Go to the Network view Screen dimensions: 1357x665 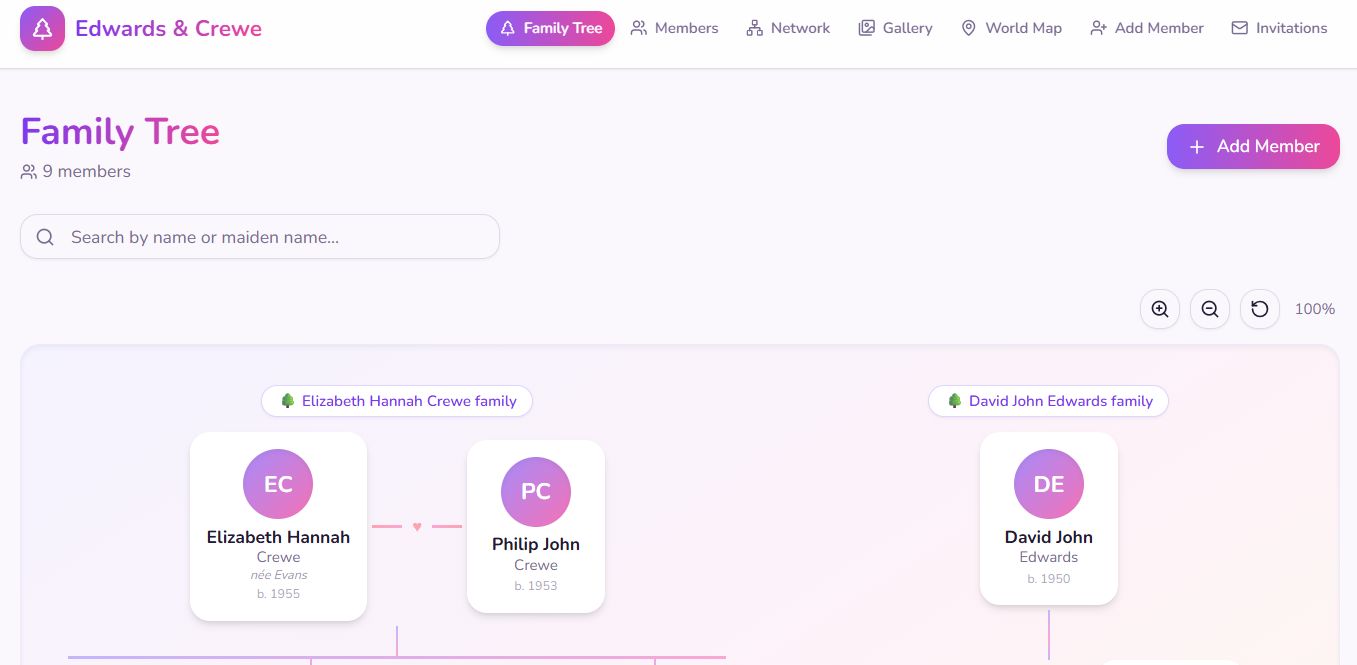pyautogui.click(x=788, y=28)
